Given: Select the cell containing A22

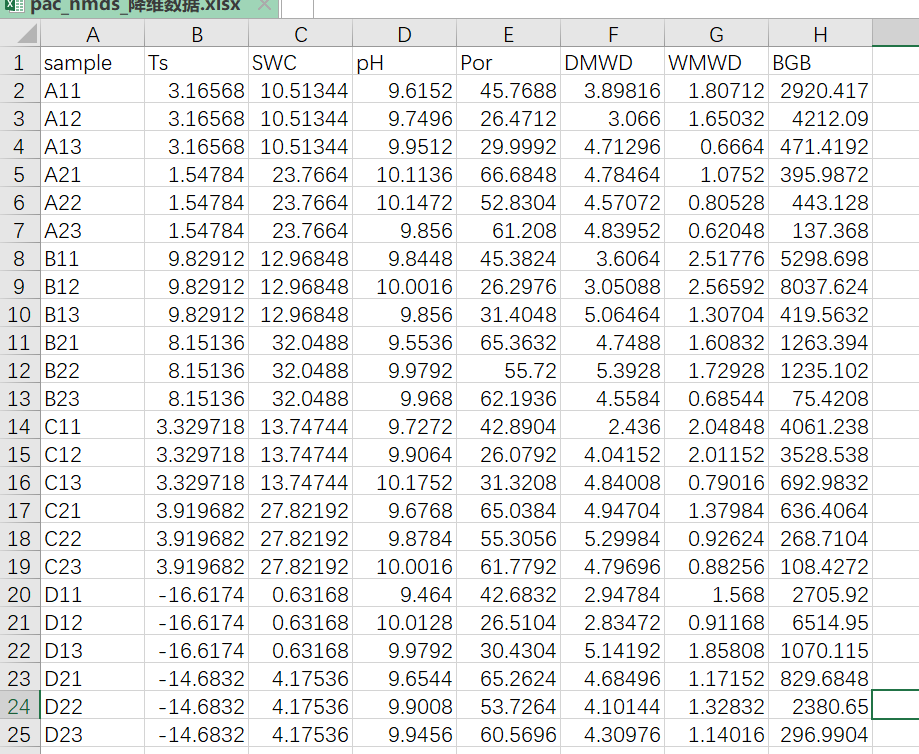Looking at the screenshot, I should point(93,202).
